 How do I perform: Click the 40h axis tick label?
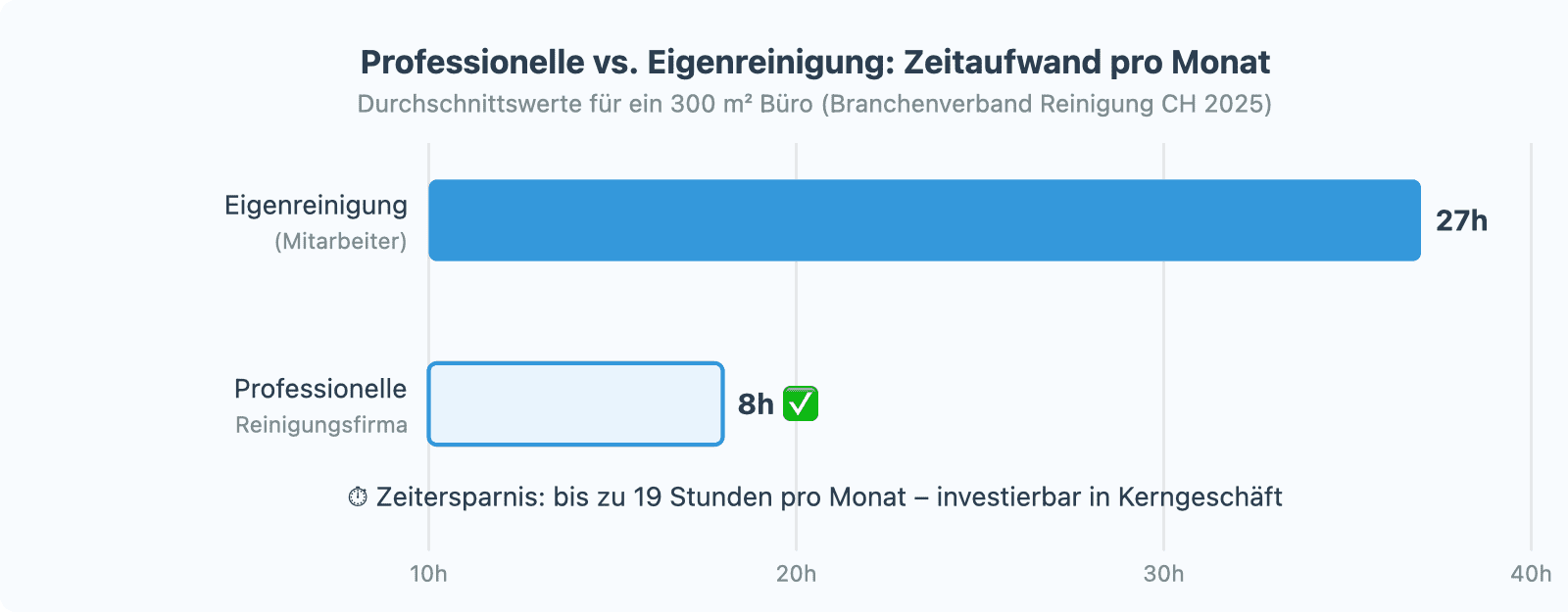pyautogui.click(x=1531, y=574)
